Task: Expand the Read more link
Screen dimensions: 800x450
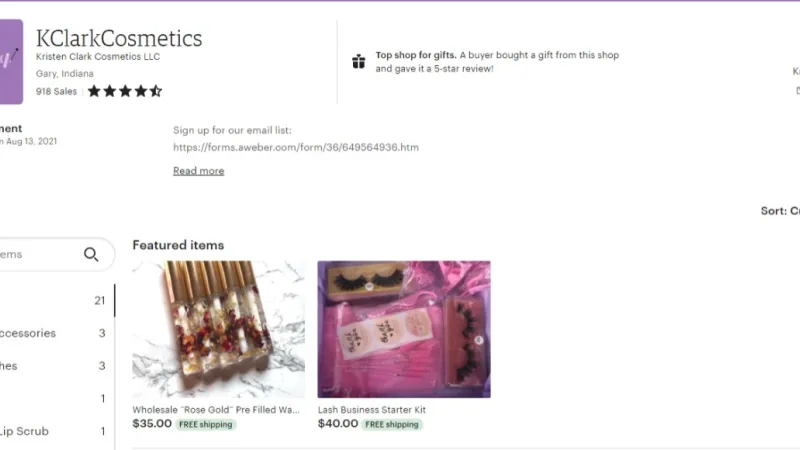Action: tap(198, 171)
